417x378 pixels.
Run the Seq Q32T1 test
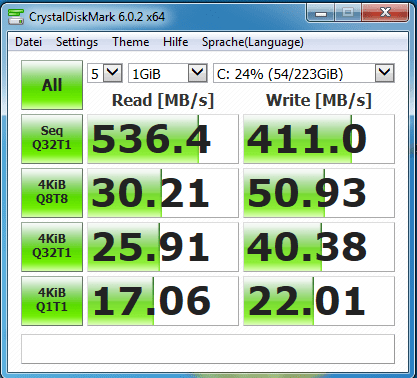(x=52, y=139)
